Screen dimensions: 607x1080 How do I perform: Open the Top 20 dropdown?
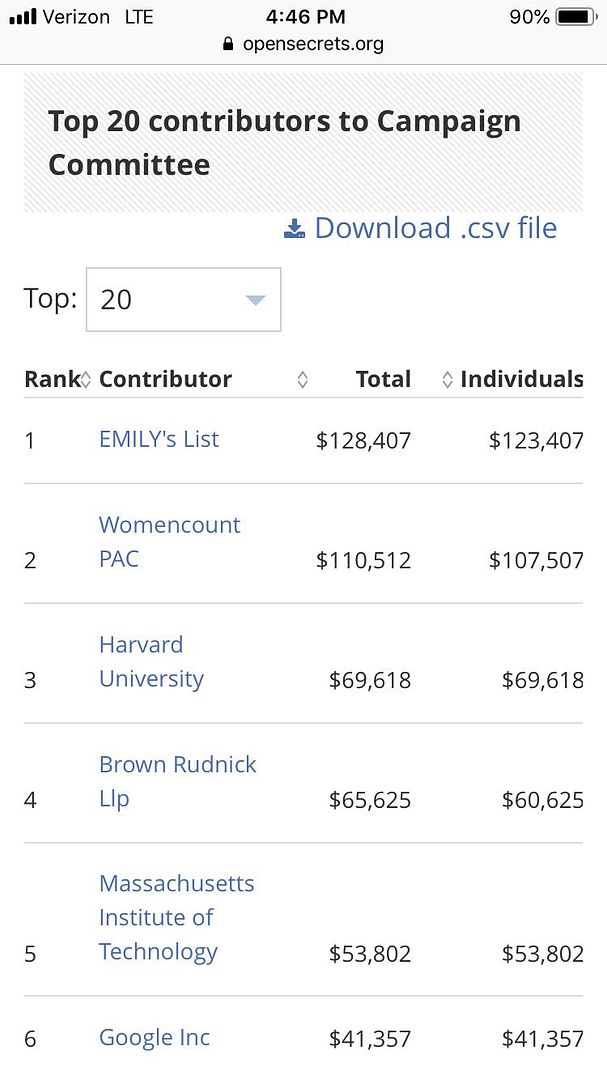click(183, 299)
